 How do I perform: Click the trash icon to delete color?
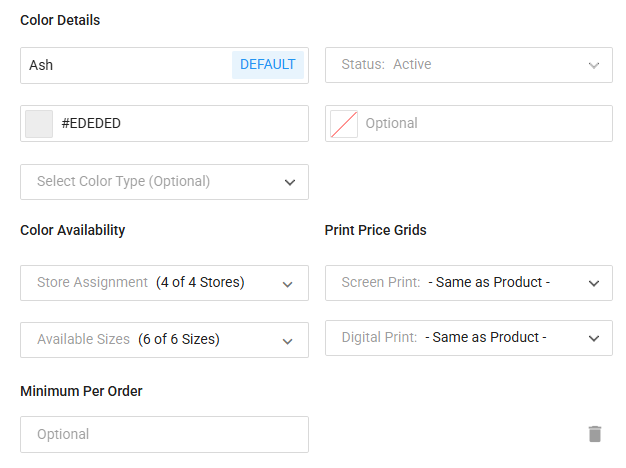pos(595,434)
